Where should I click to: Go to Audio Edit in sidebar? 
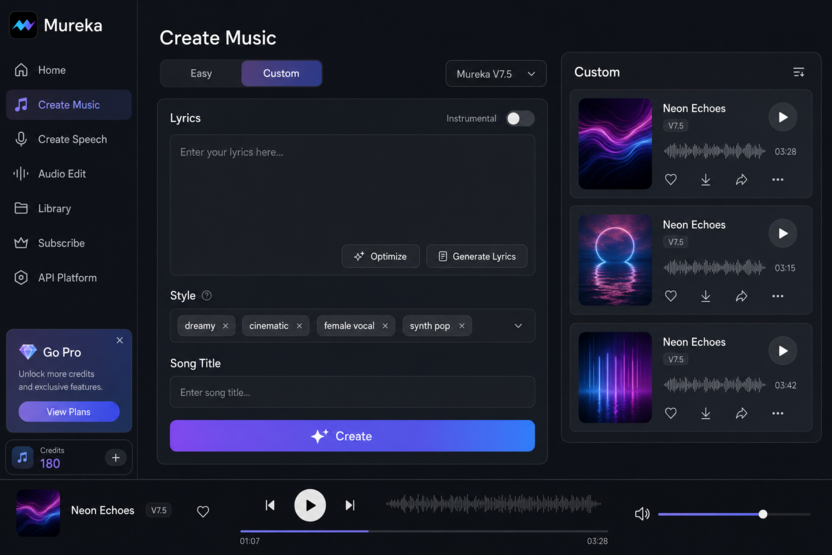(69, 174)
